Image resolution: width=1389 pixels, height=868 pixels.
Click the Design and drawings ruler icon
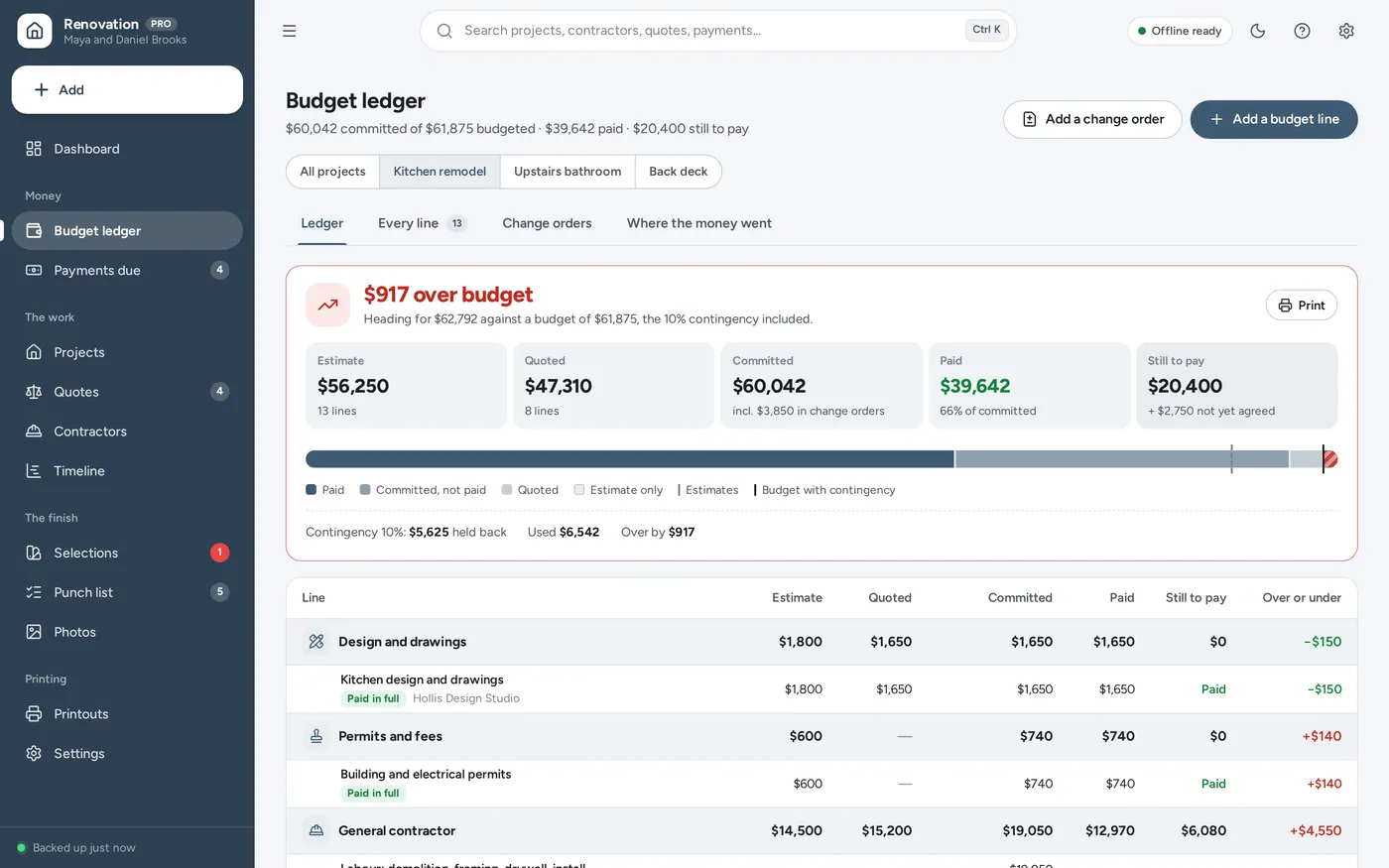(316, 642)
